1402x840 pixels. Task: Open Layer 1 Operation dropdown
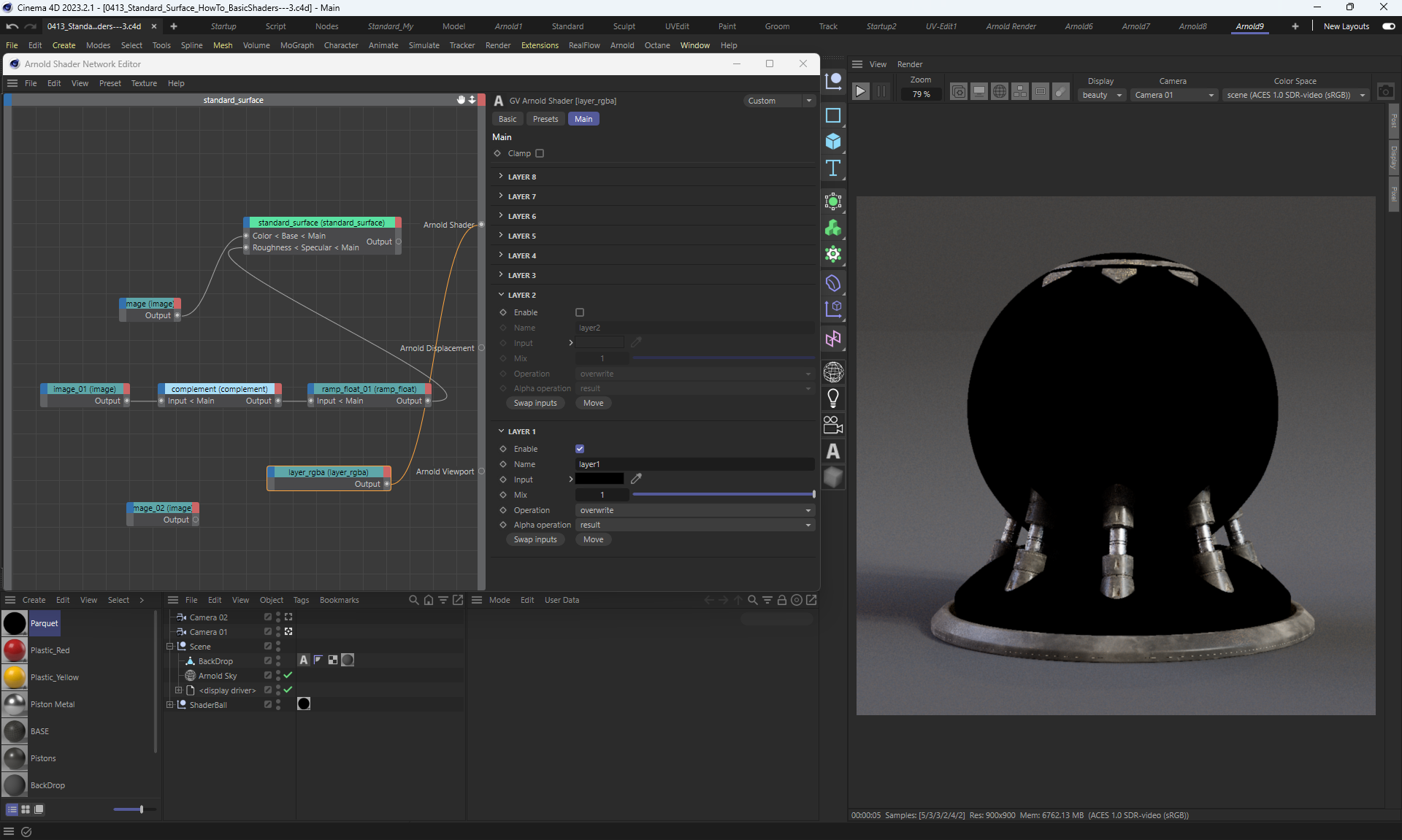coord(694,510)
